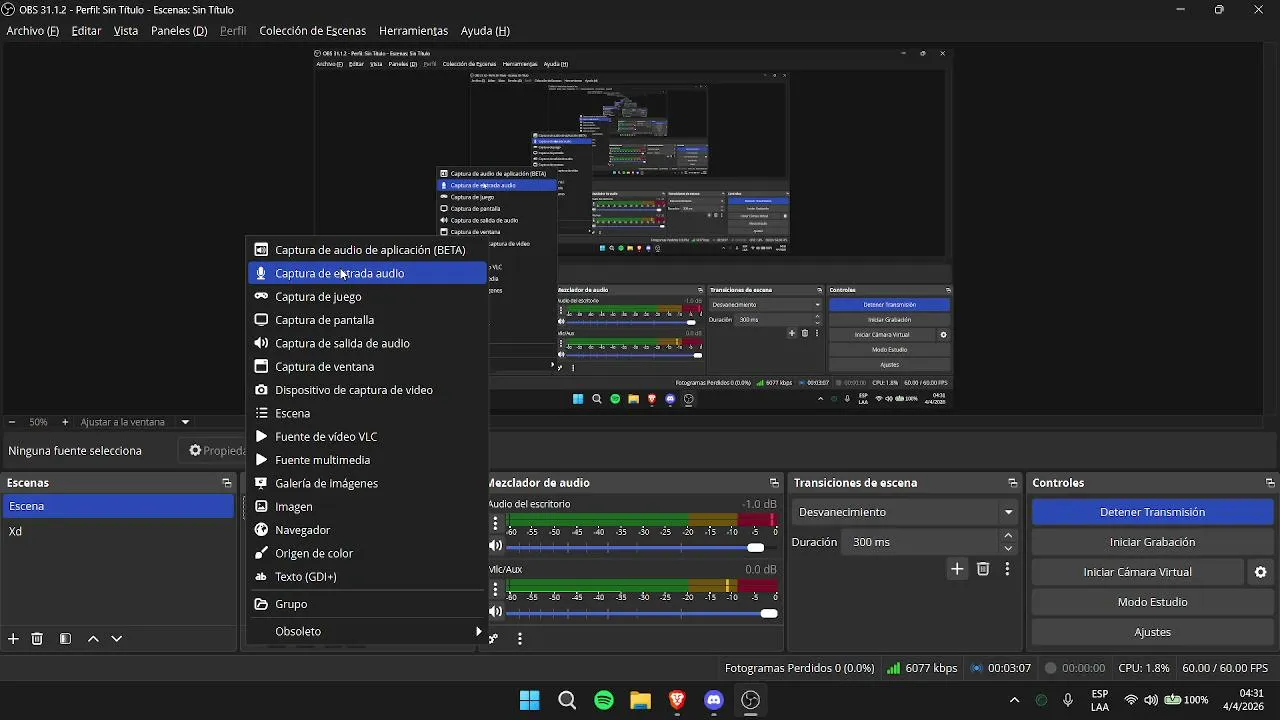Zoom in preview with plus icon
The height and width of the screenshot is (720, 1280).
65,422
